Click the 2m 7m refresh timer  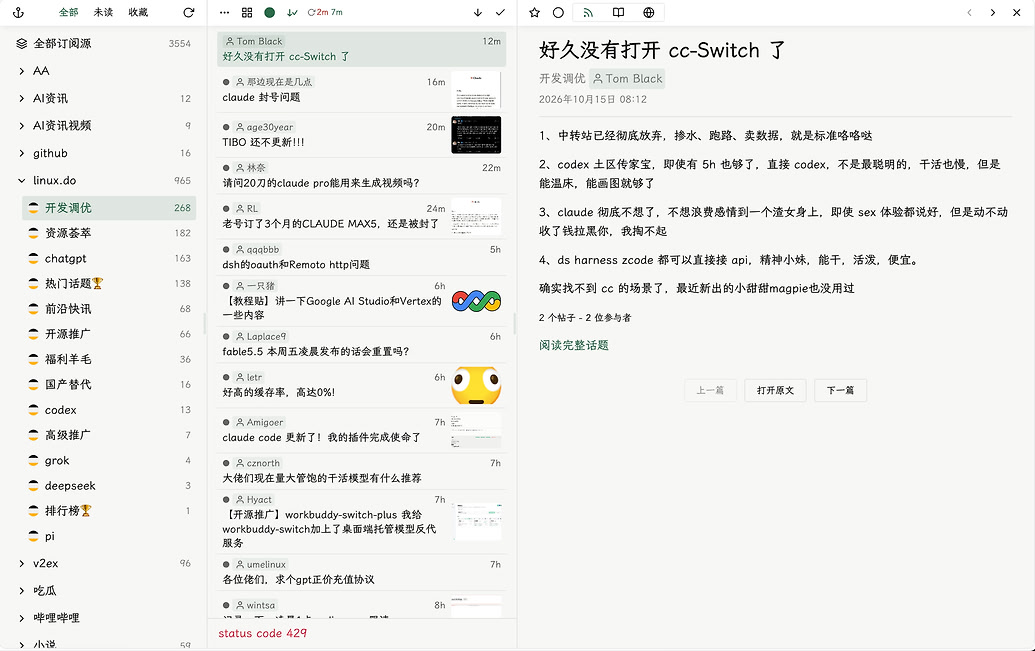(325, 13)
